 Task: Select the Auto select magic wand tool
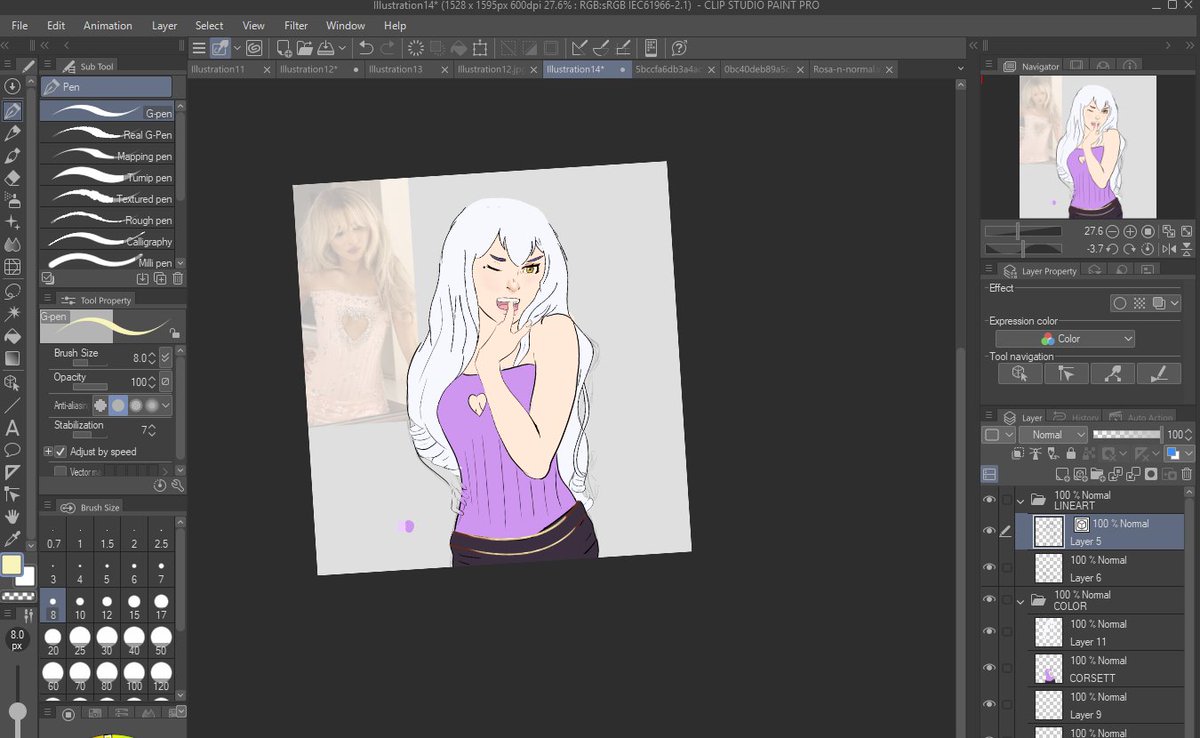pyautogui.click(x=12, y=314)
